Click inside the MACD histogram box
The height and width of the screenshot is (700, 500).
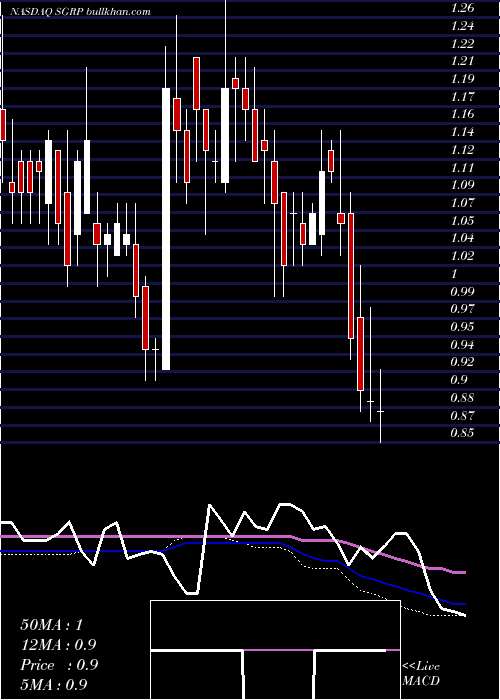pos(275,650)
